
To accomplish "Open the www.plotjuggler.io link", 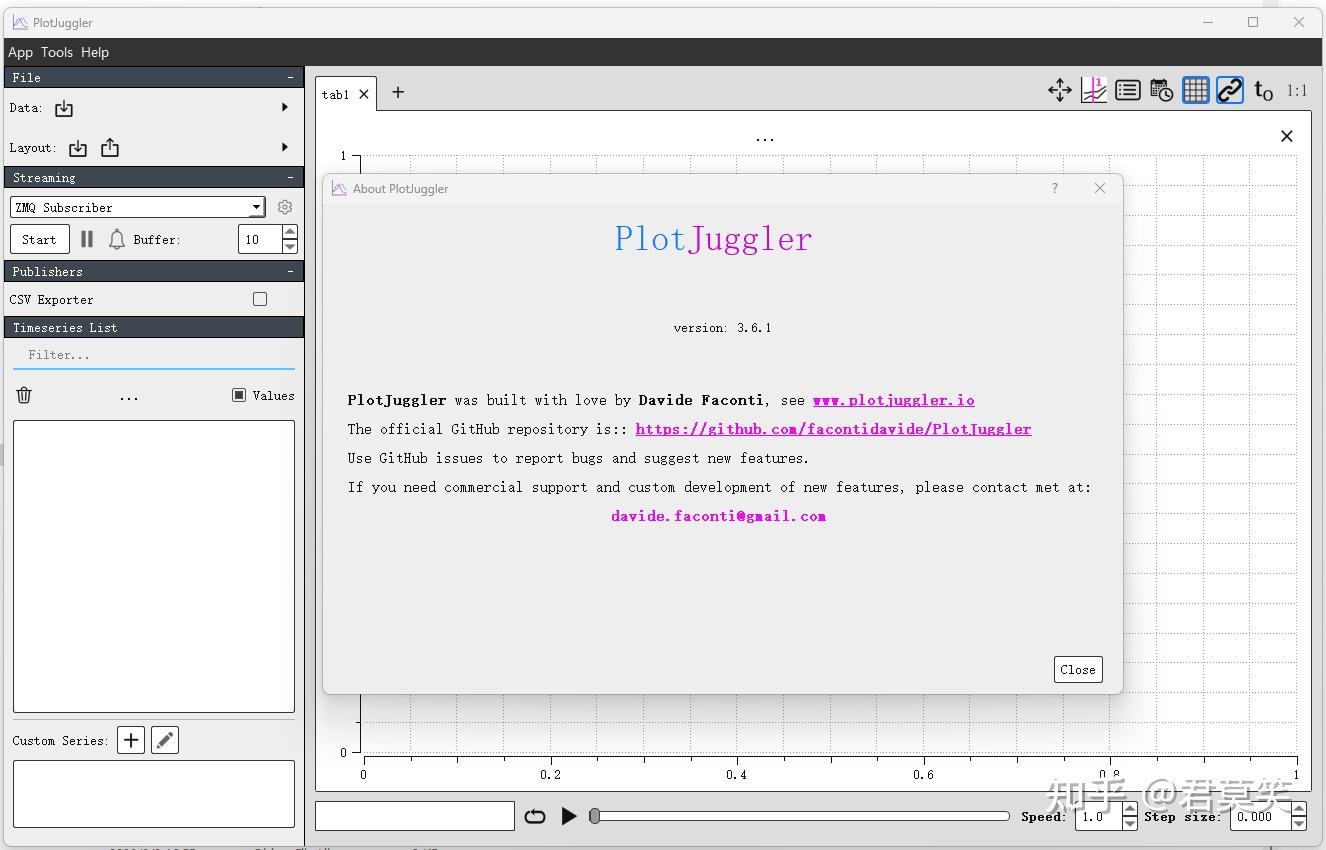I will [893, 399].
